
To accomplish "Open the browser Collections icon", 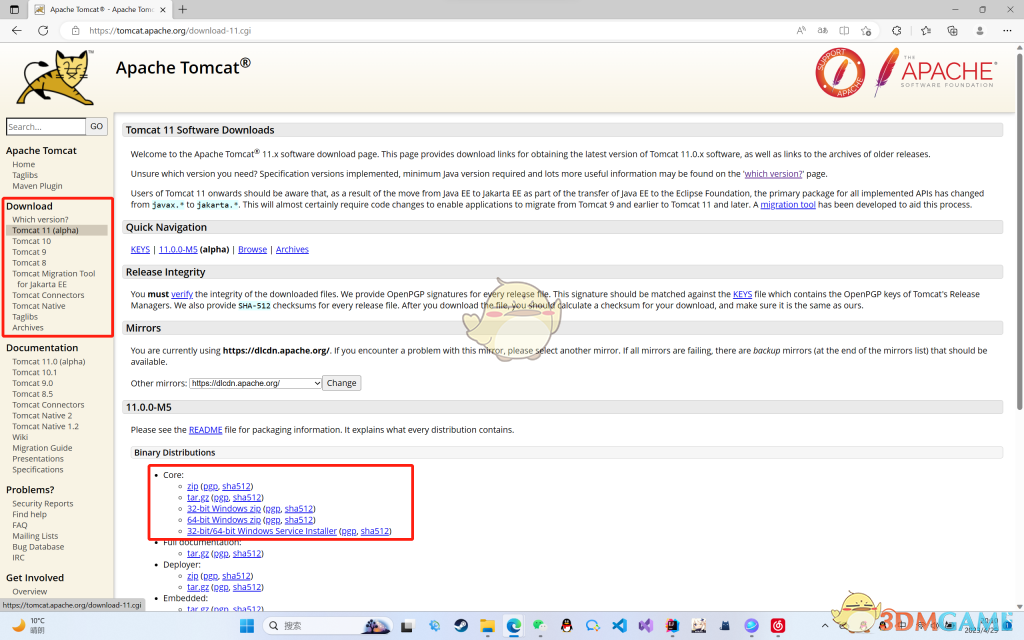I will pos(951,31).
